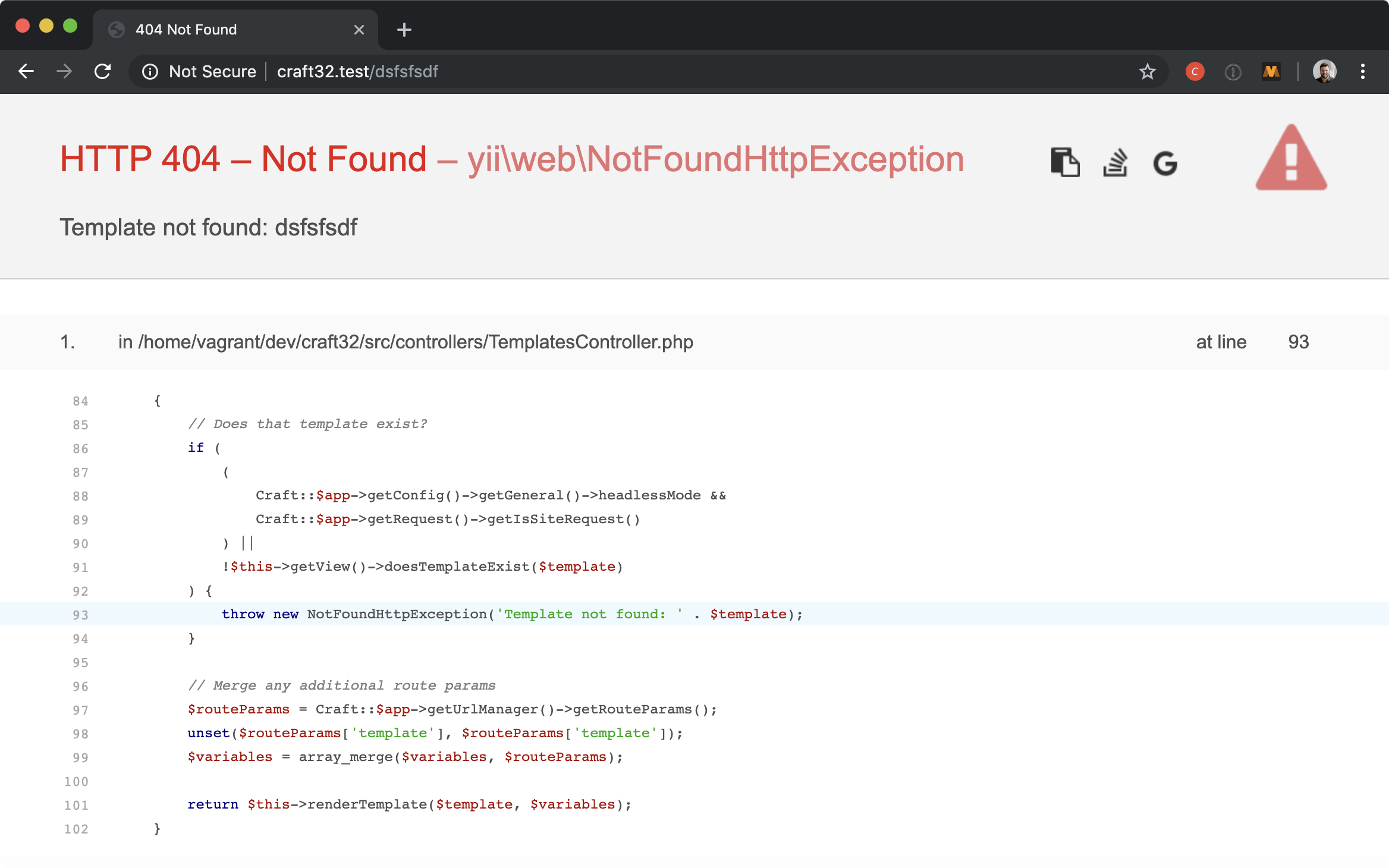
Task: Click the TemplatesController.php stack frame header
Action: point(694,342)
